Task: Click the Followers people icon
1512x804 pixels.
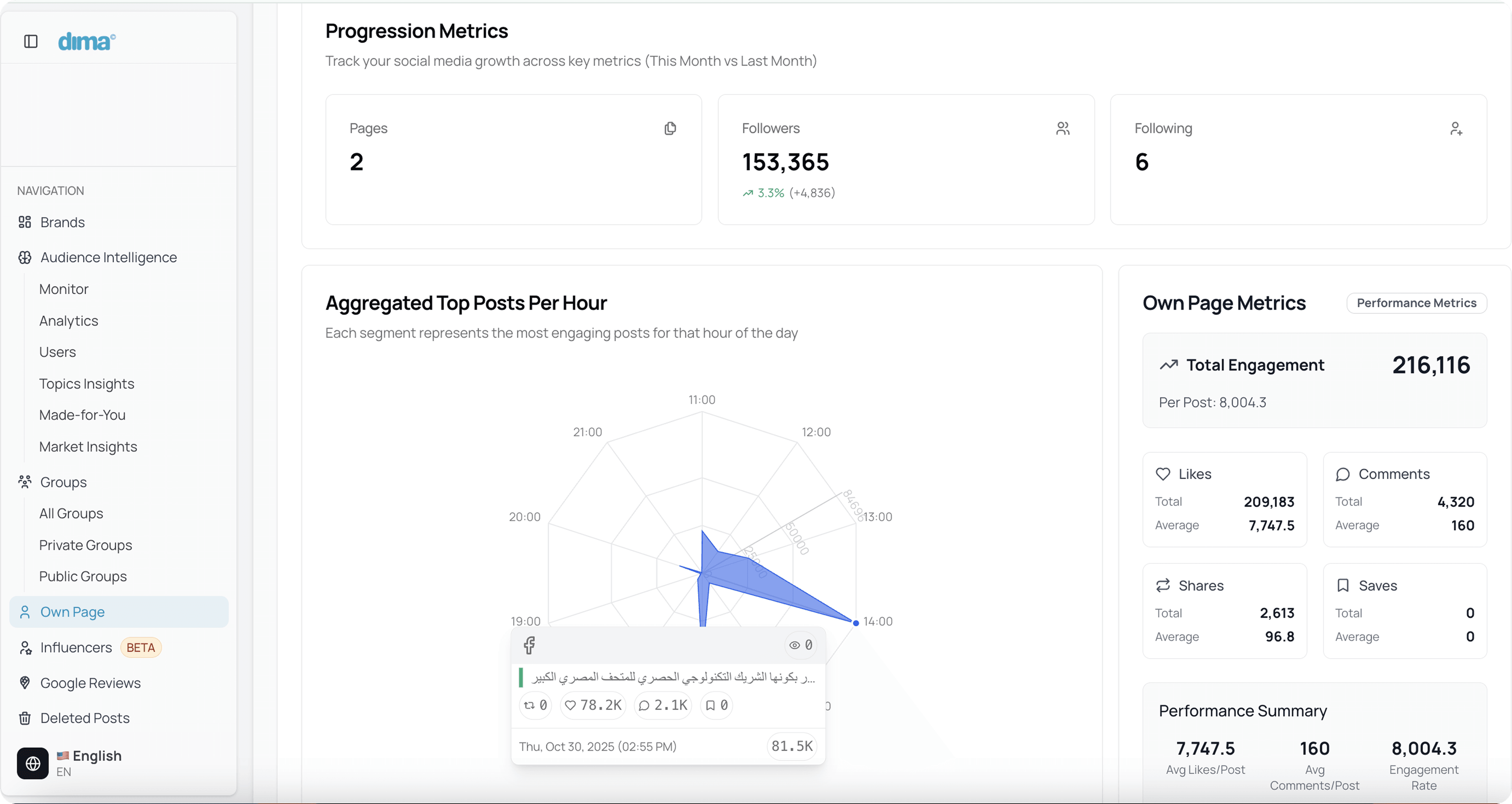Action: pos(1062,128)
